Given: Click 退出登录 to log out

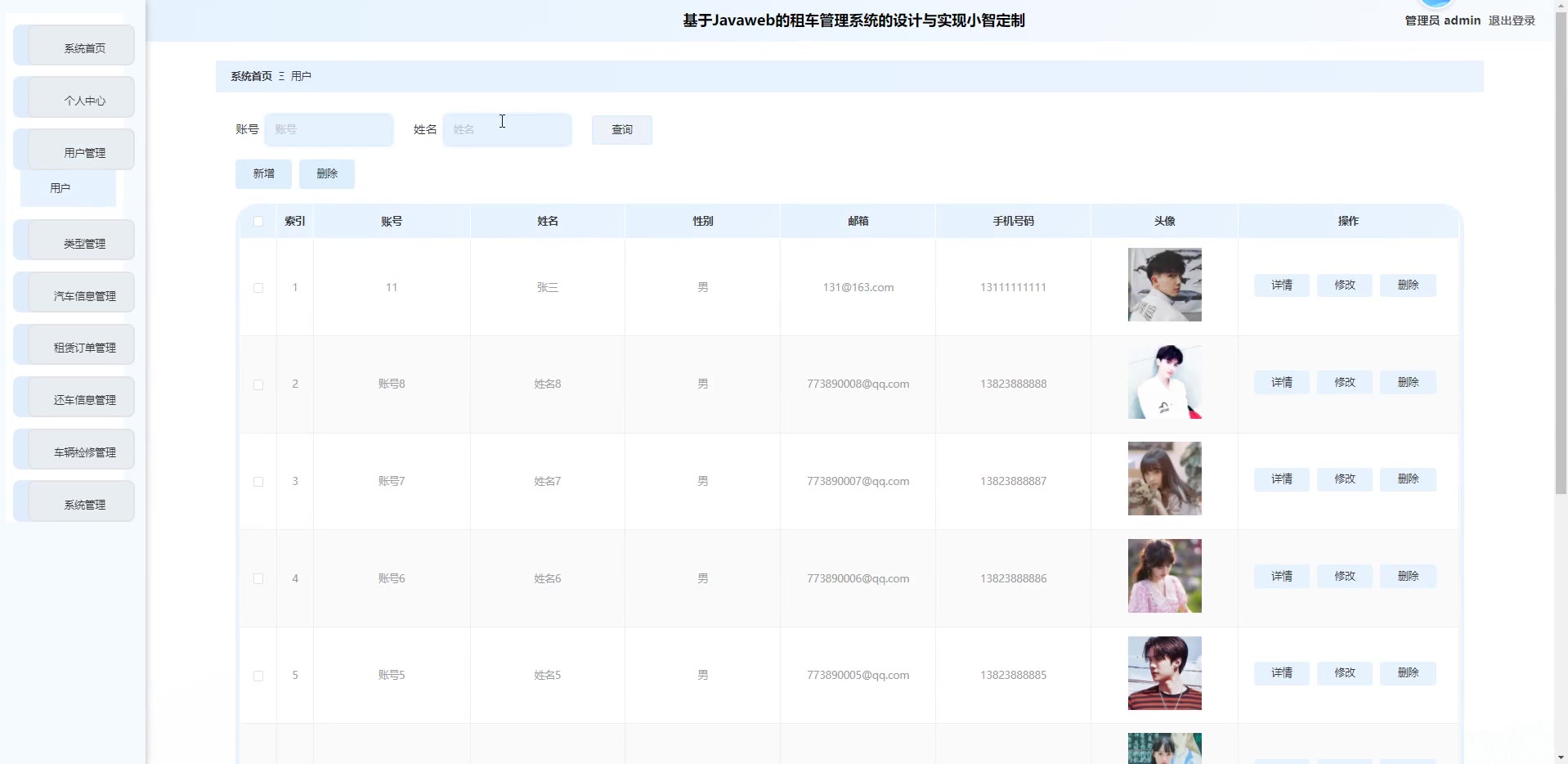Looking at the screenshot, I should [x=1511, y=20].
